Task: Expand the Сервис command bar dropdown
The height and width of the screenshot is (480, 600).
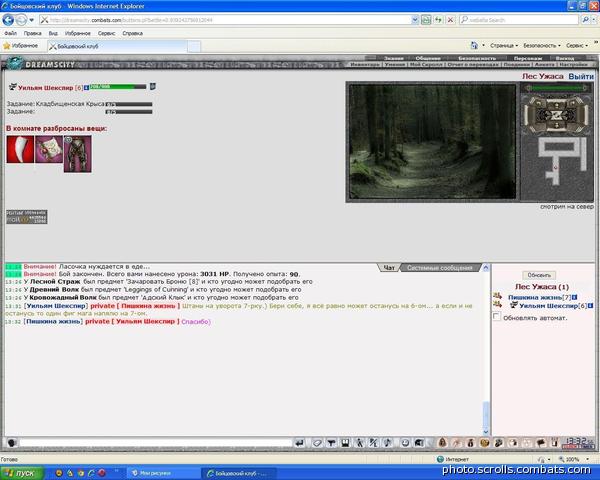Action: click(577, 46)
